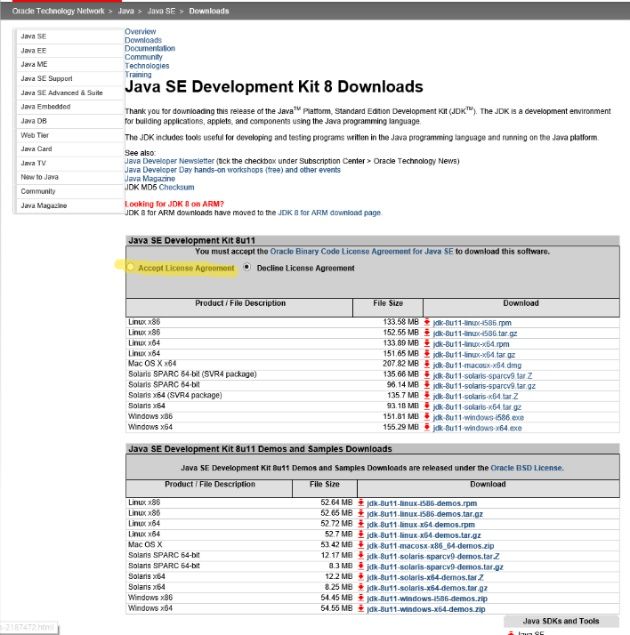The height and width of the screenshot is (635, 630).
Task: Click download icon for solaris-x64-demos.tar.gz
Action: (361, 587)
